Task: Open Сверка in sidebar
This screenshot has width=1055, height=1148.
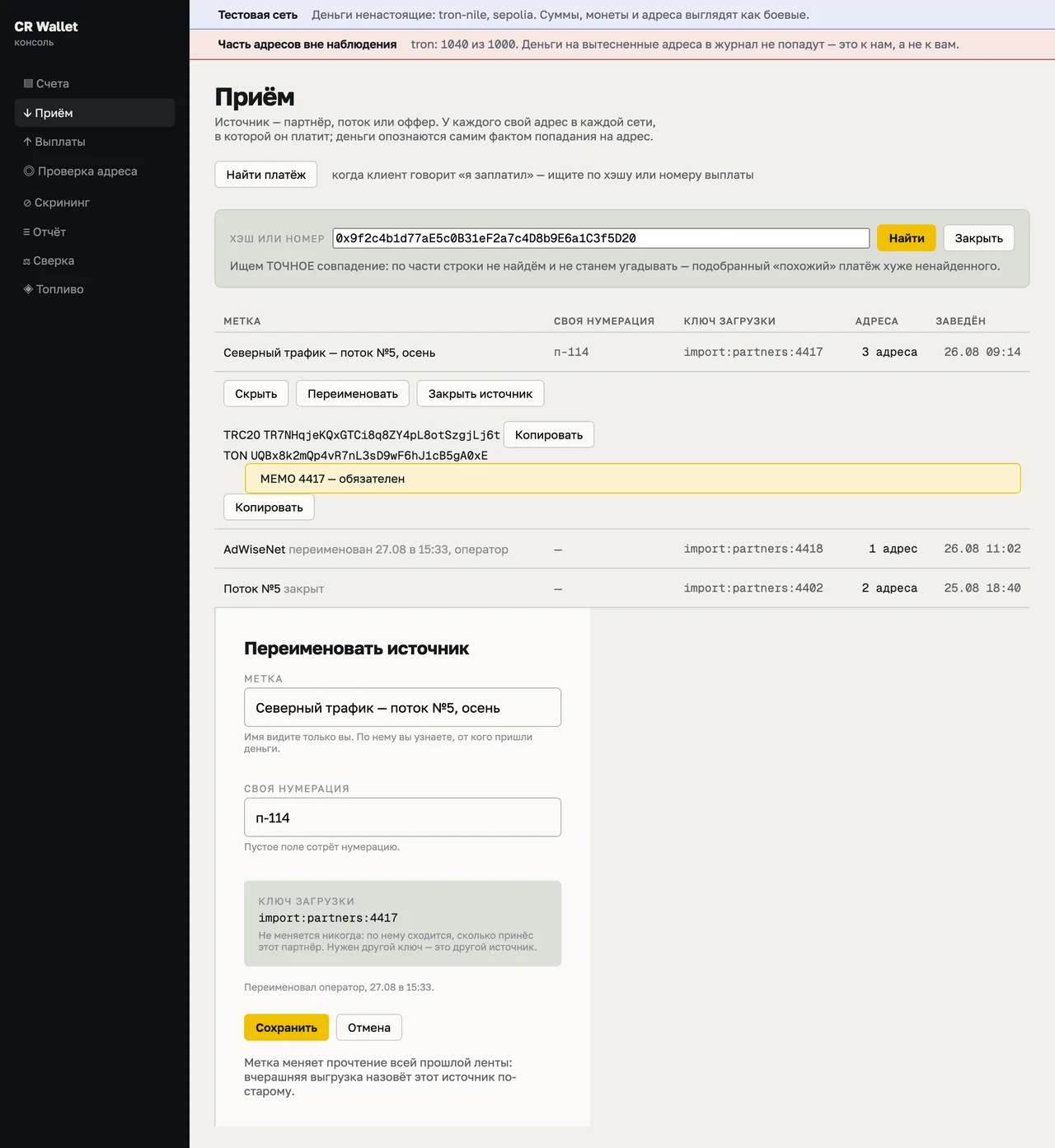Action: coord(94,260)
